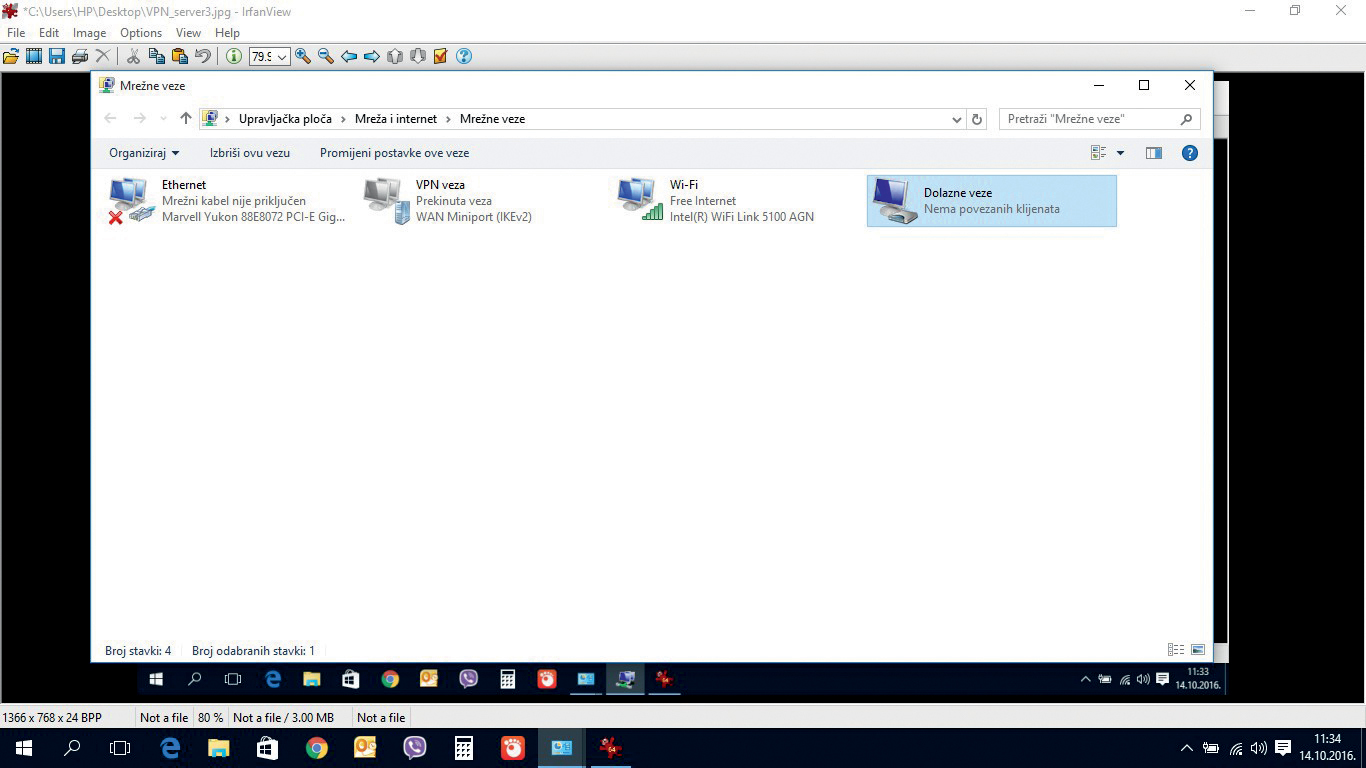Start the Slideshow via filmstrip icon
1366x768 pixels.
point(34,57)
